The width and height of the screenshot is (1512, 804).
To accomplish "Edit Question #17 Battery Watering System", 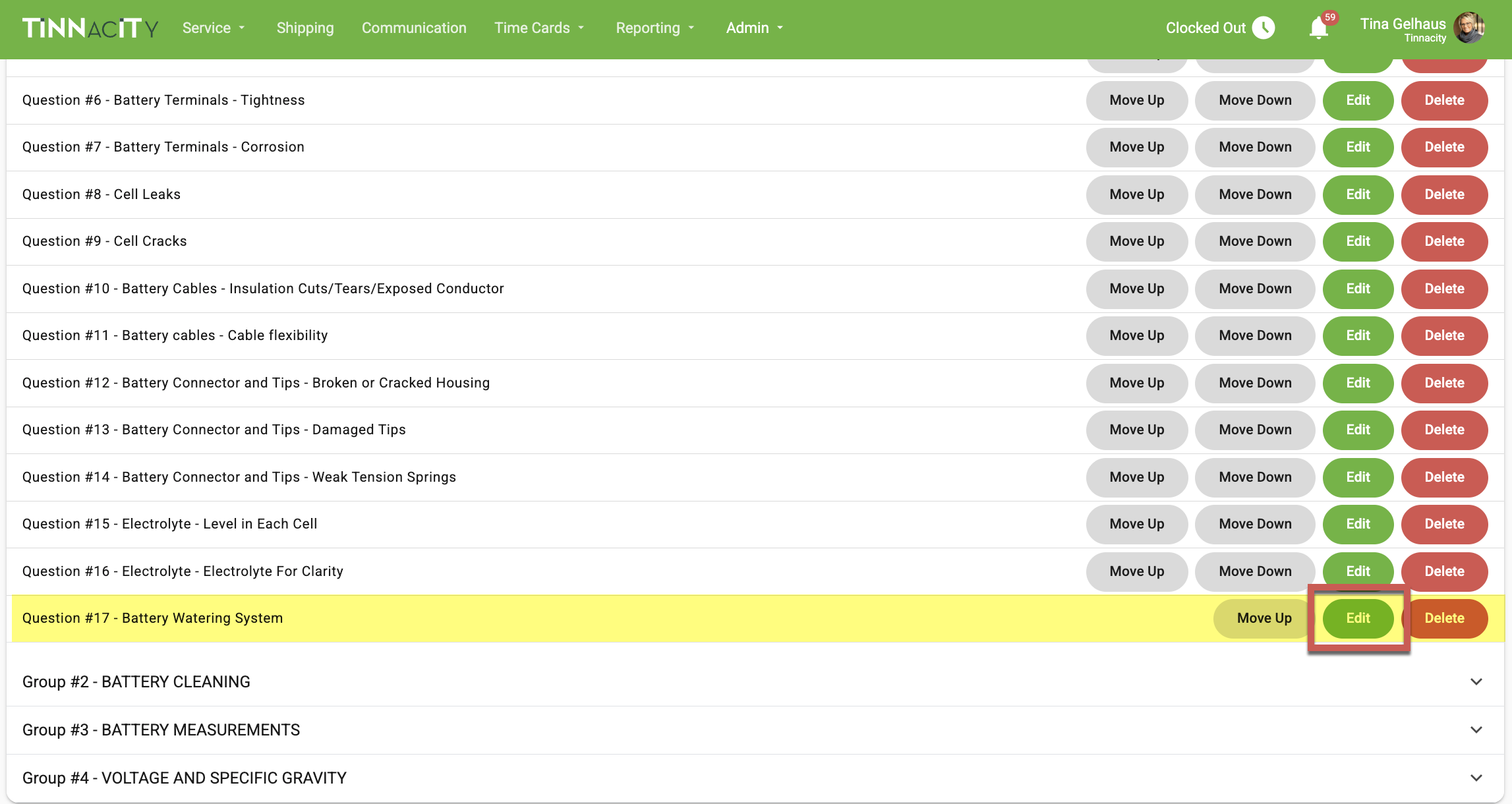I will tap(1358, 618).
